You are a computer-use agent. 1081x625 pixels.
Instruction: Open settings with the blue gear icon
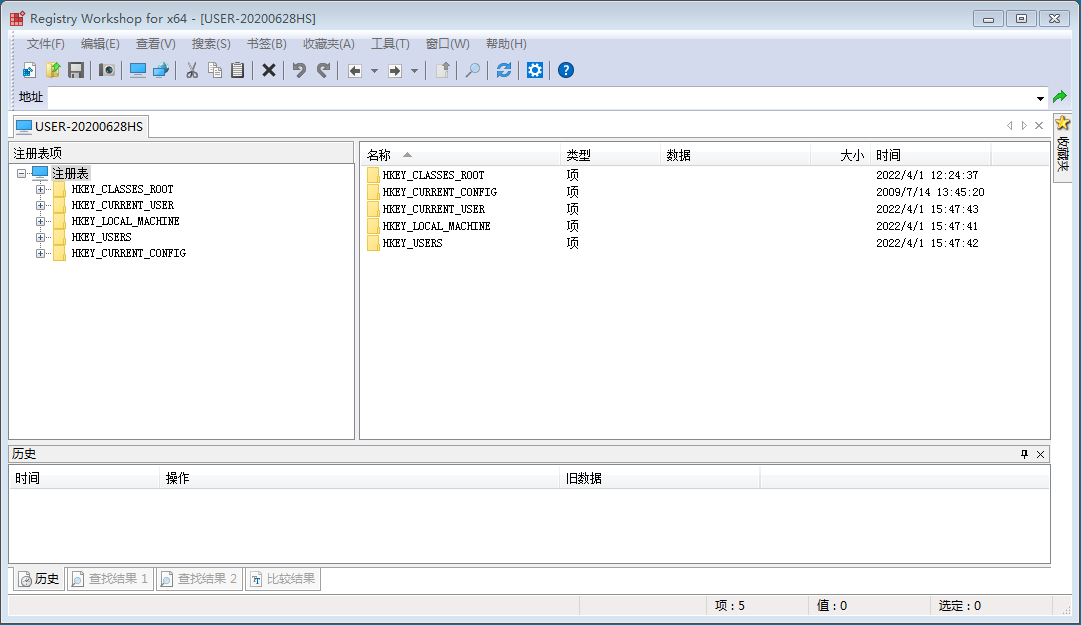coord(535,70)
